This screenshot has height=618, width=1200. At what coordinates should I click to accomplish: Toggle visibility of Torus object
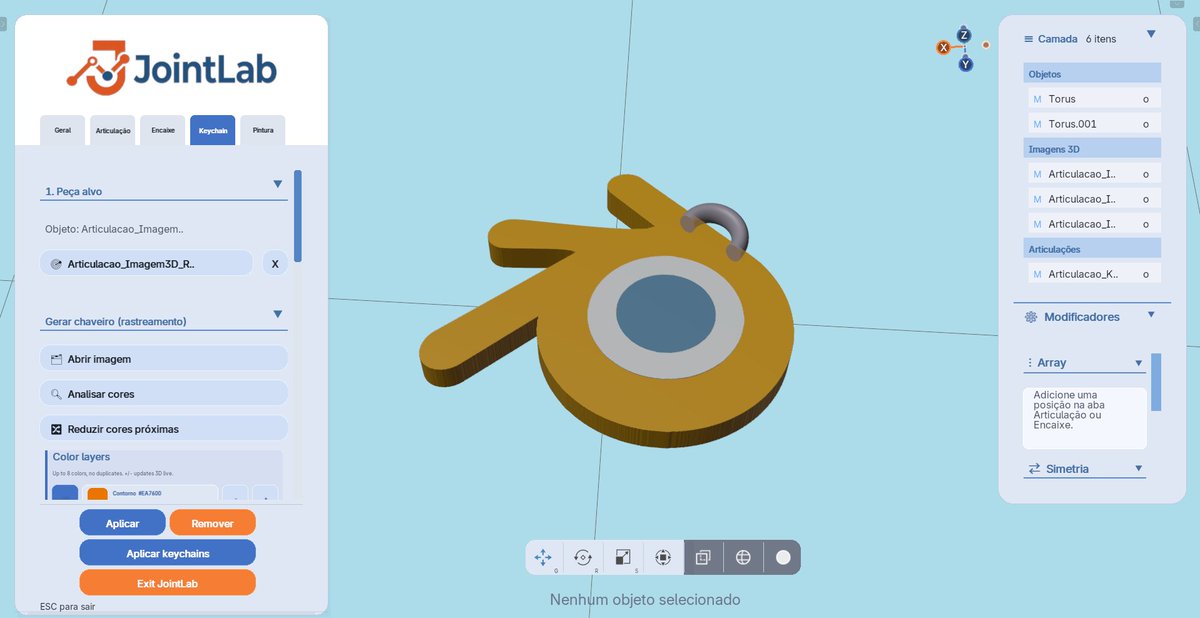(1146, 99)
